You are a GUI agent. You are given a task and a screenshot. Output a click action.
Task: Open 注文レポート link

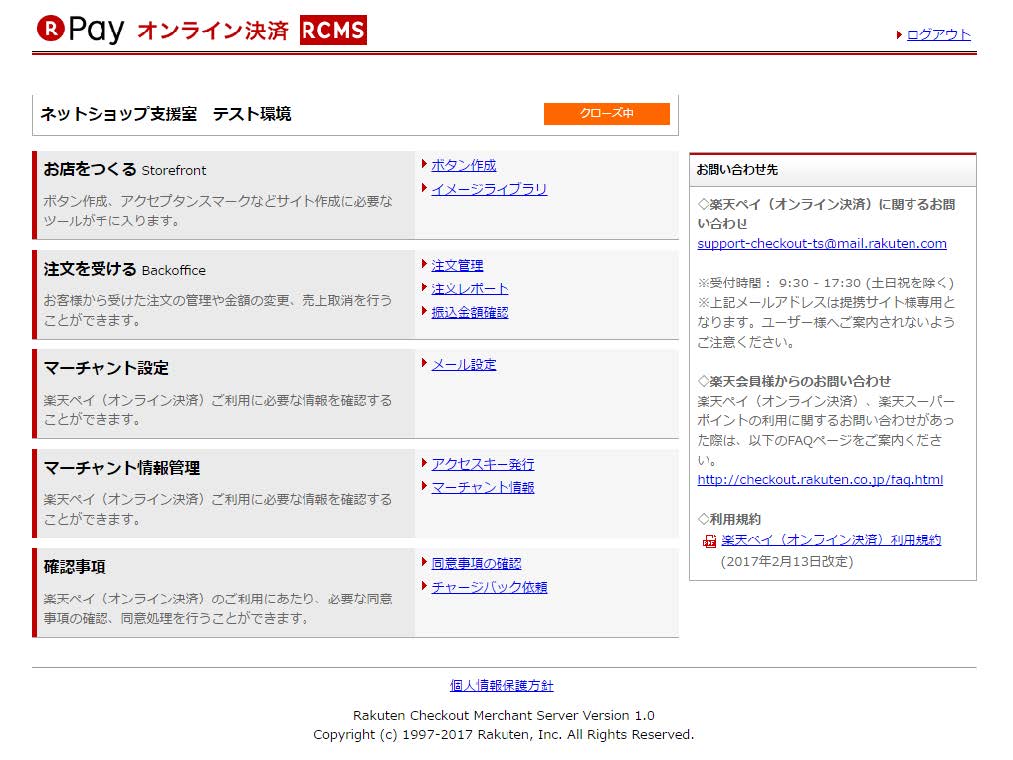pos(470,289)
